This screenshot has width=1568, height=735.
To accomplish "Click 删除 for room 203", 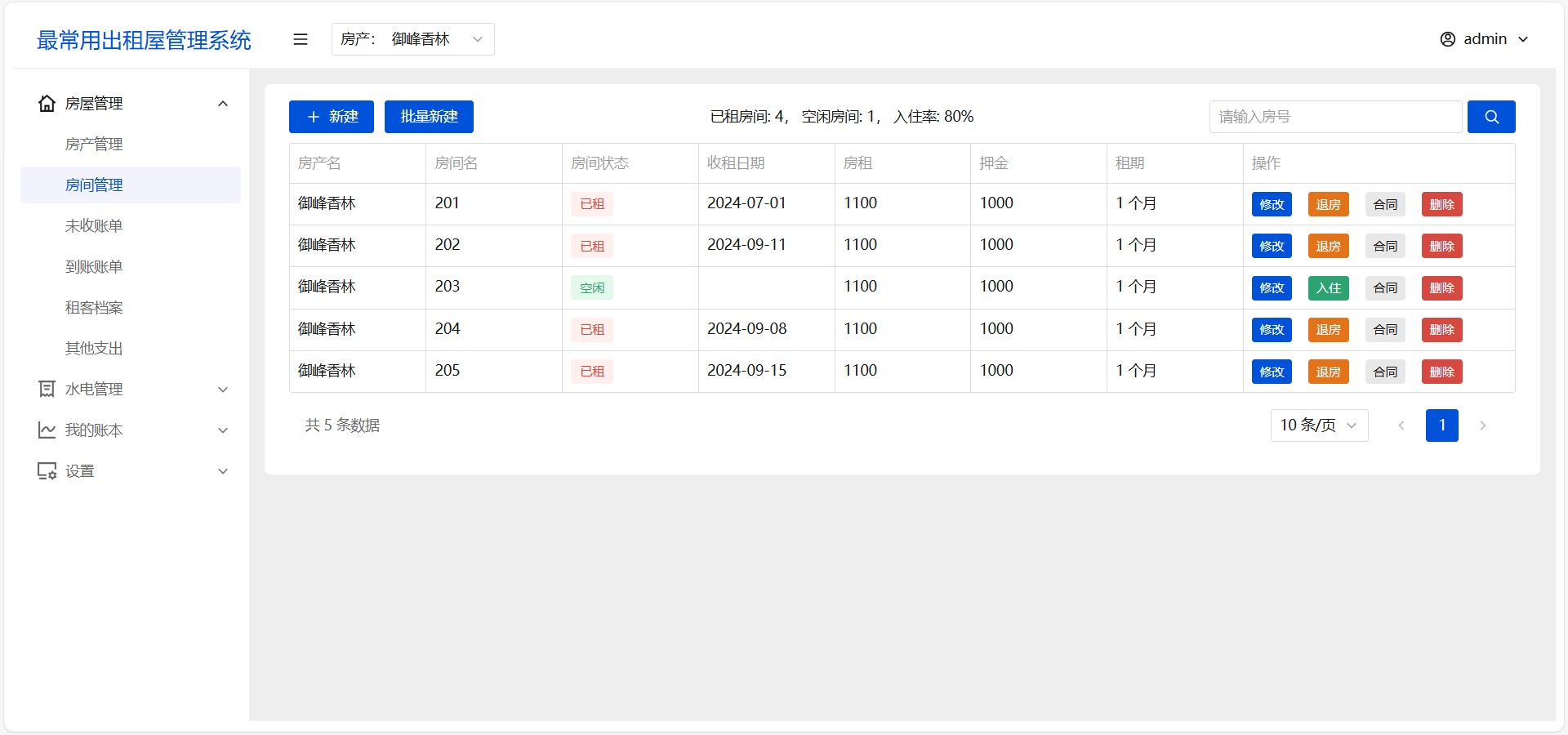I will pyautogui.click(x=1442, y=287).
